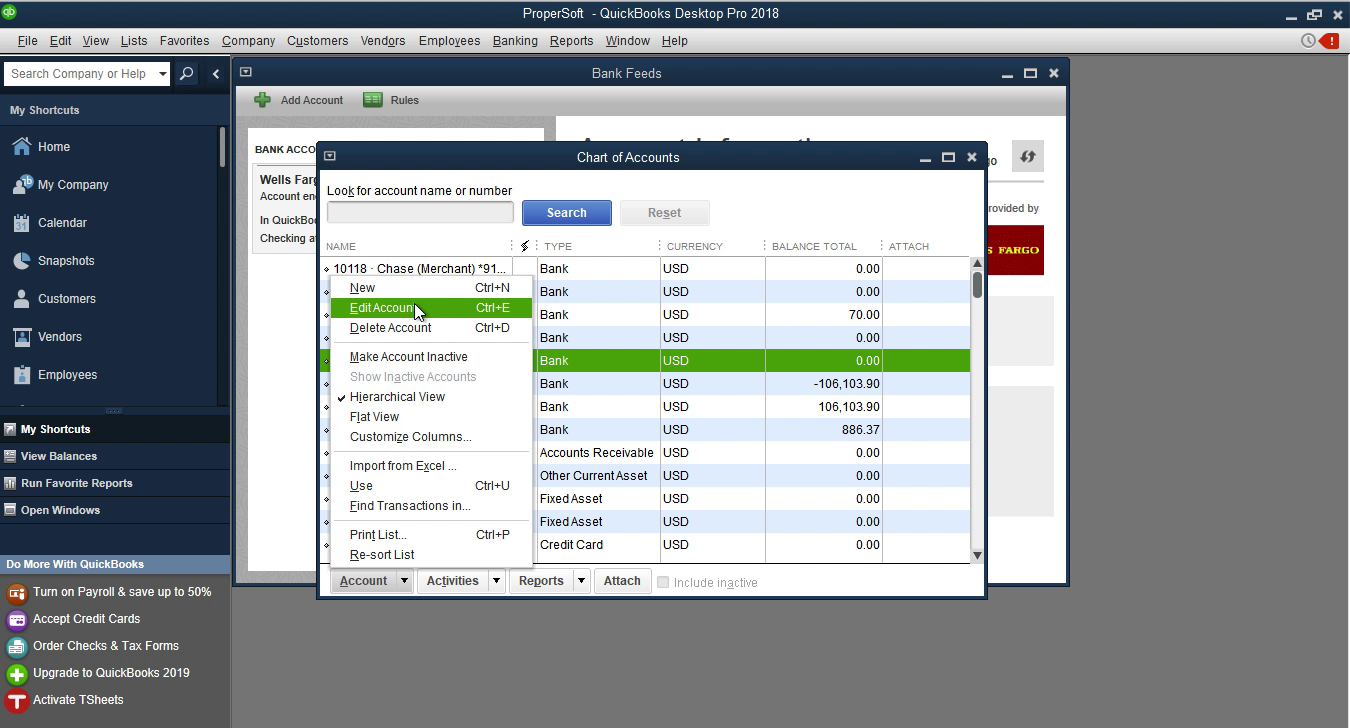Click Add Account in Bank Feeds
This screenshot has height=728, width=1350.
point(298,100)
